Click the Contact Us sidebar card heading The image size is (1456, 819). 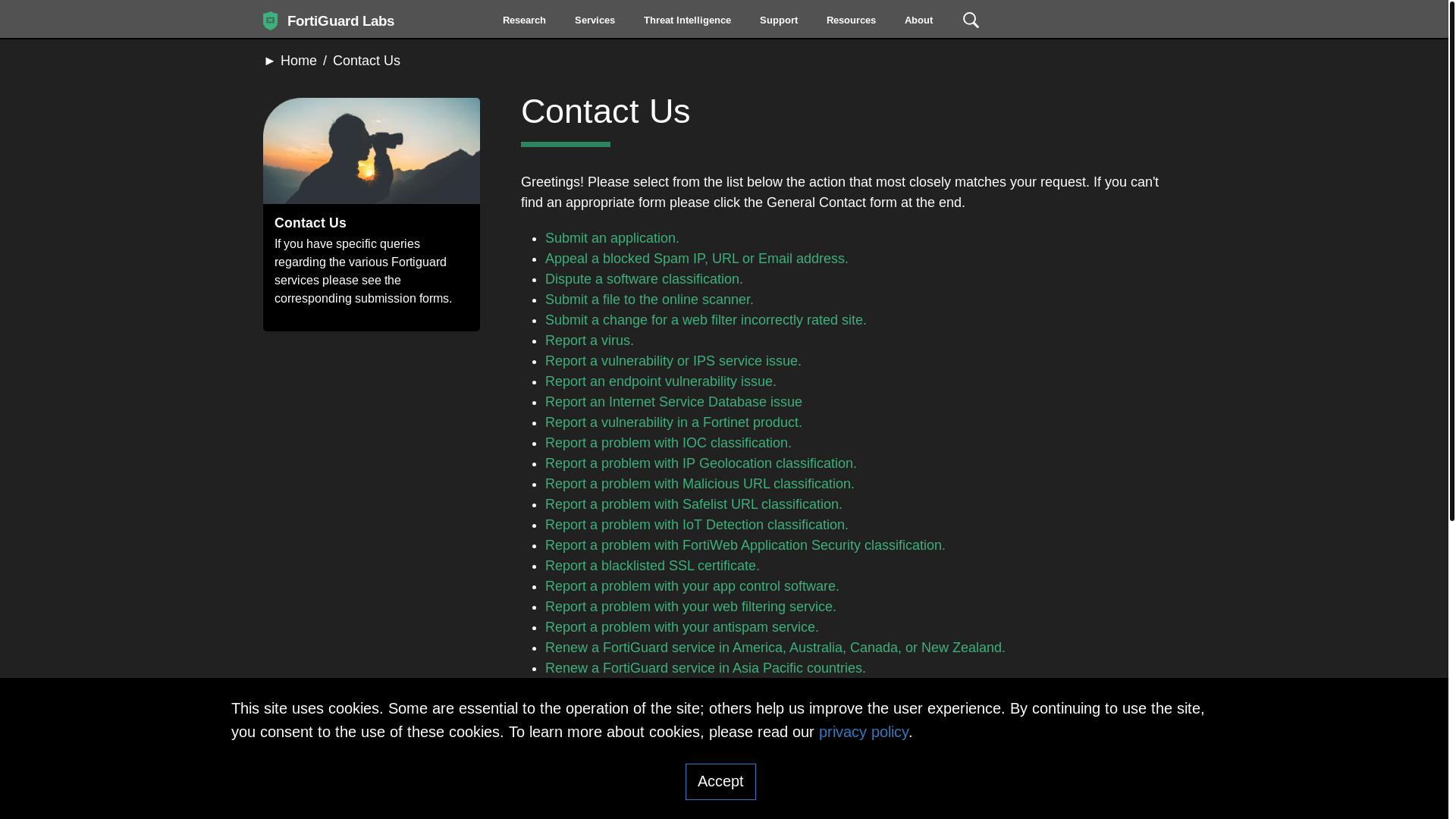coord(310,223)
